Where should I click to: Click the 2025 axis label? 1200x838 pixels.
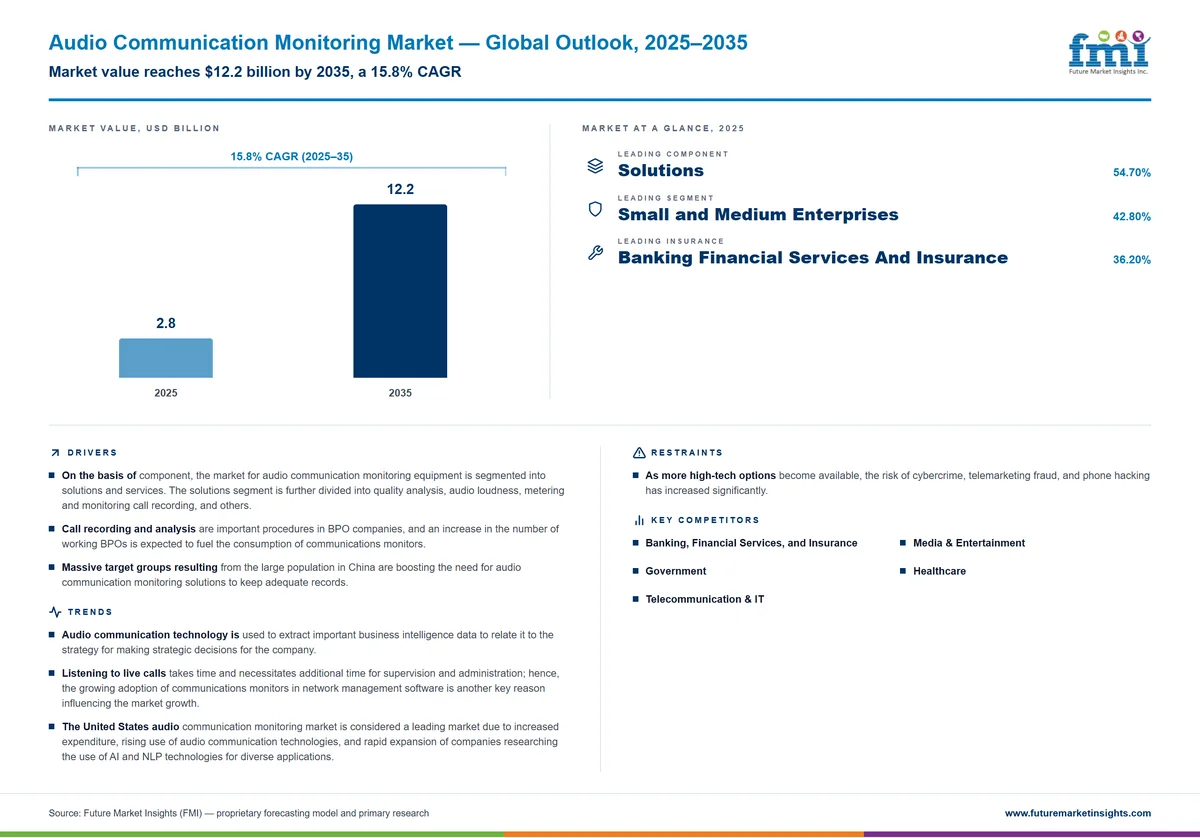166,393
